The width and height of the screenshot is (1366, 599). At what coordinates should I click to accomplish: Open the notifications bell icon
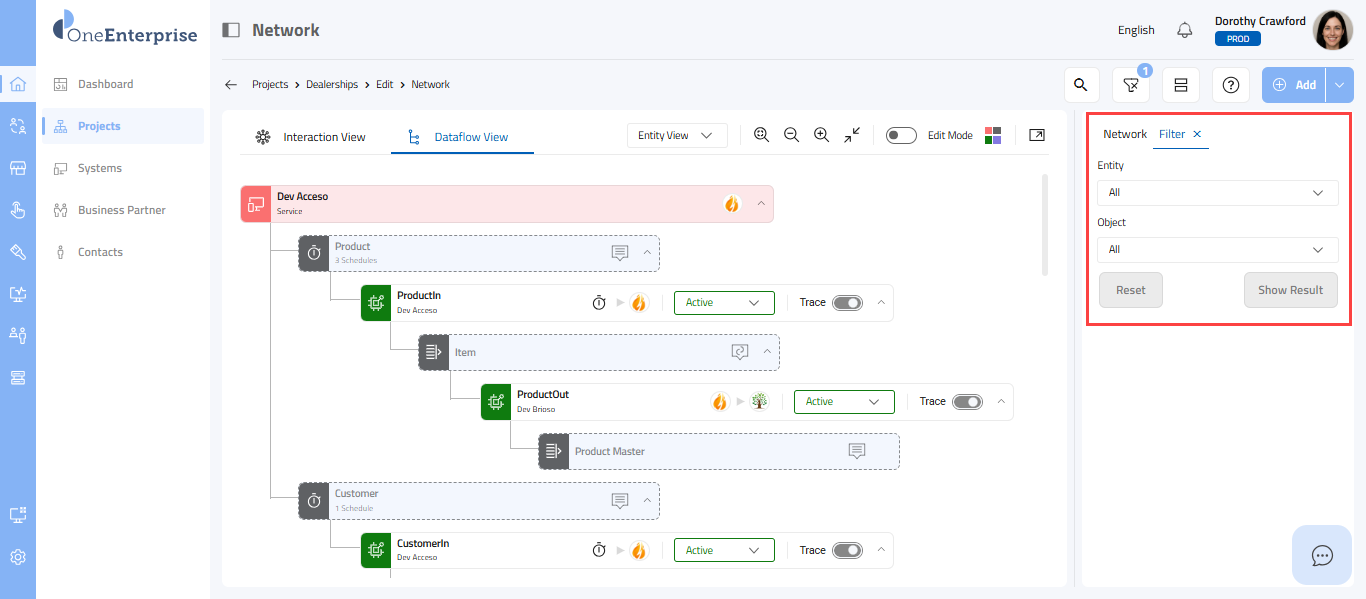pos(1185,30)
